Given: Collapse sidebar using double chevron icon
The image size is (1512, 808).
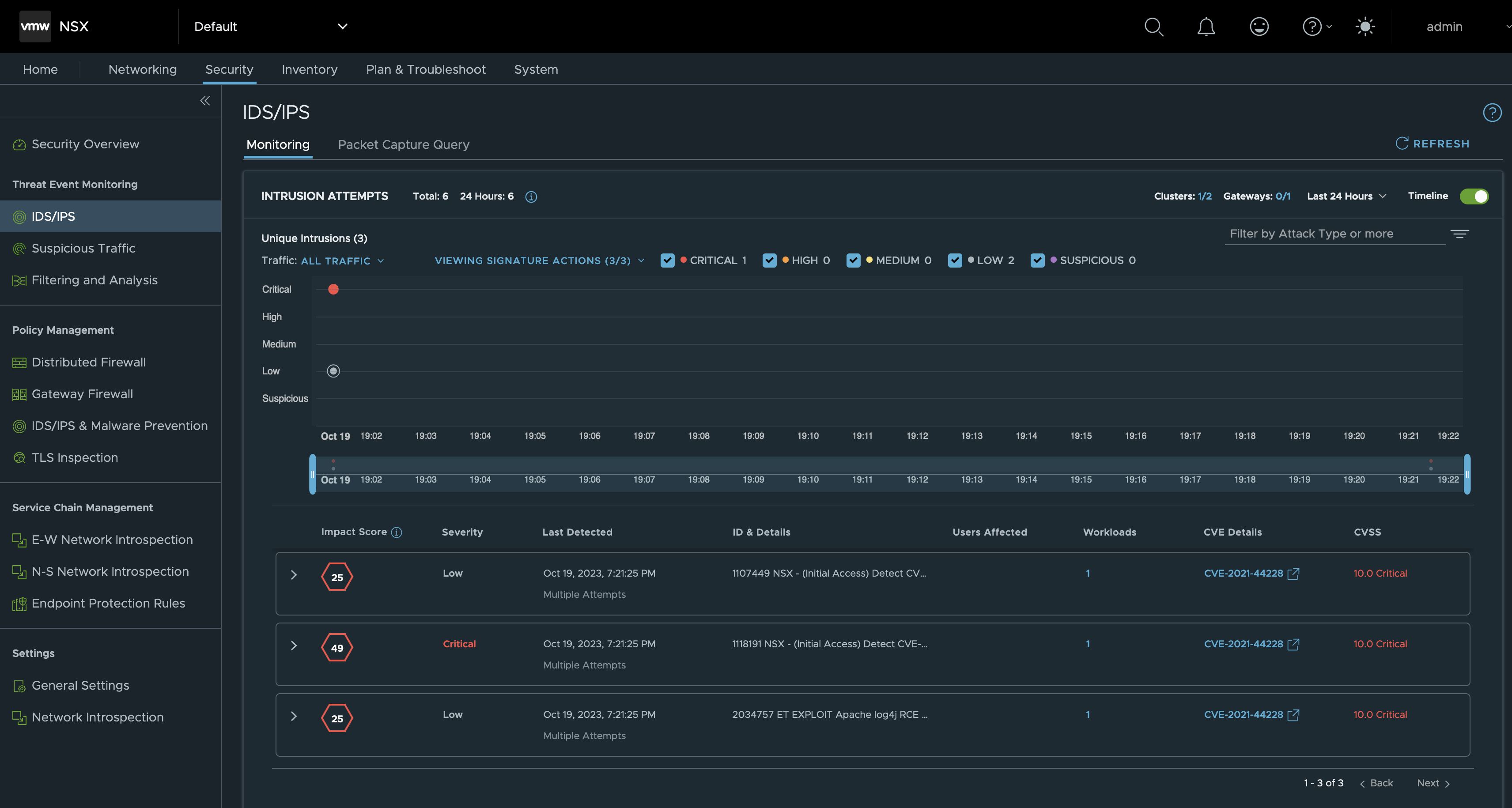Looking at the screenshot, I should point(205,101).
